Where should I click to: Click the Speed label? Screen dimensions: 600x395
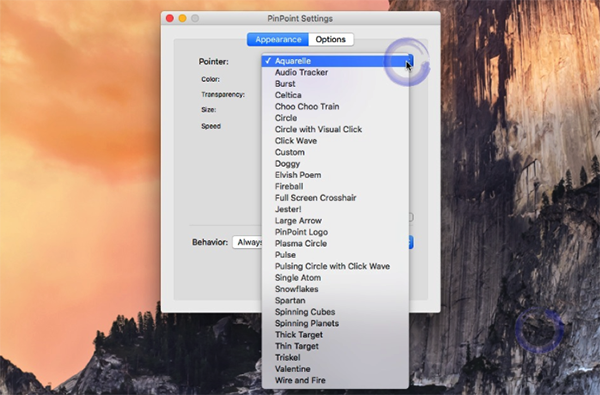211,126
